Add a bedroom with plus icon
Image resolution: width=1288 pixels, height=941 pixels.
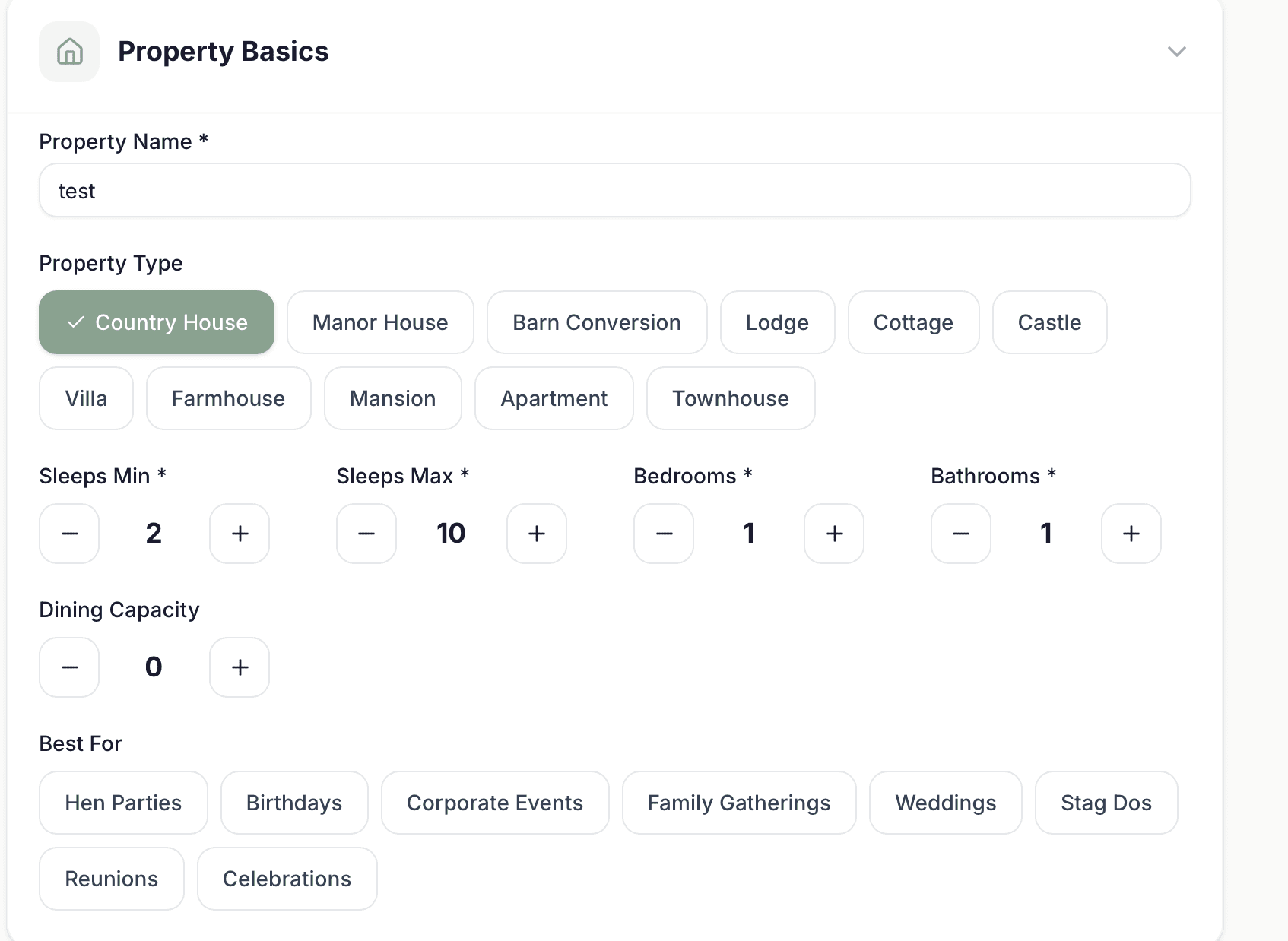[834, 534]
